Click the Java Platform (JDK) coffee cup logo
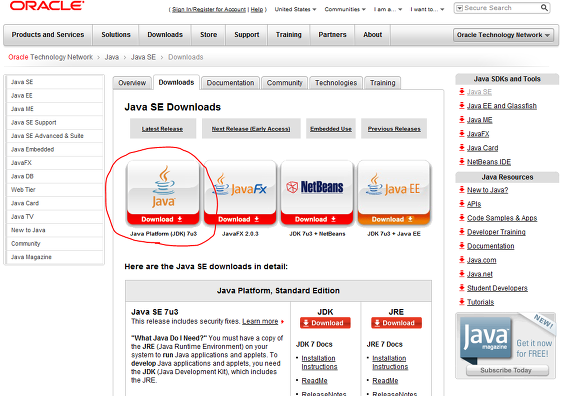The image size is (580, 396). 163,186
